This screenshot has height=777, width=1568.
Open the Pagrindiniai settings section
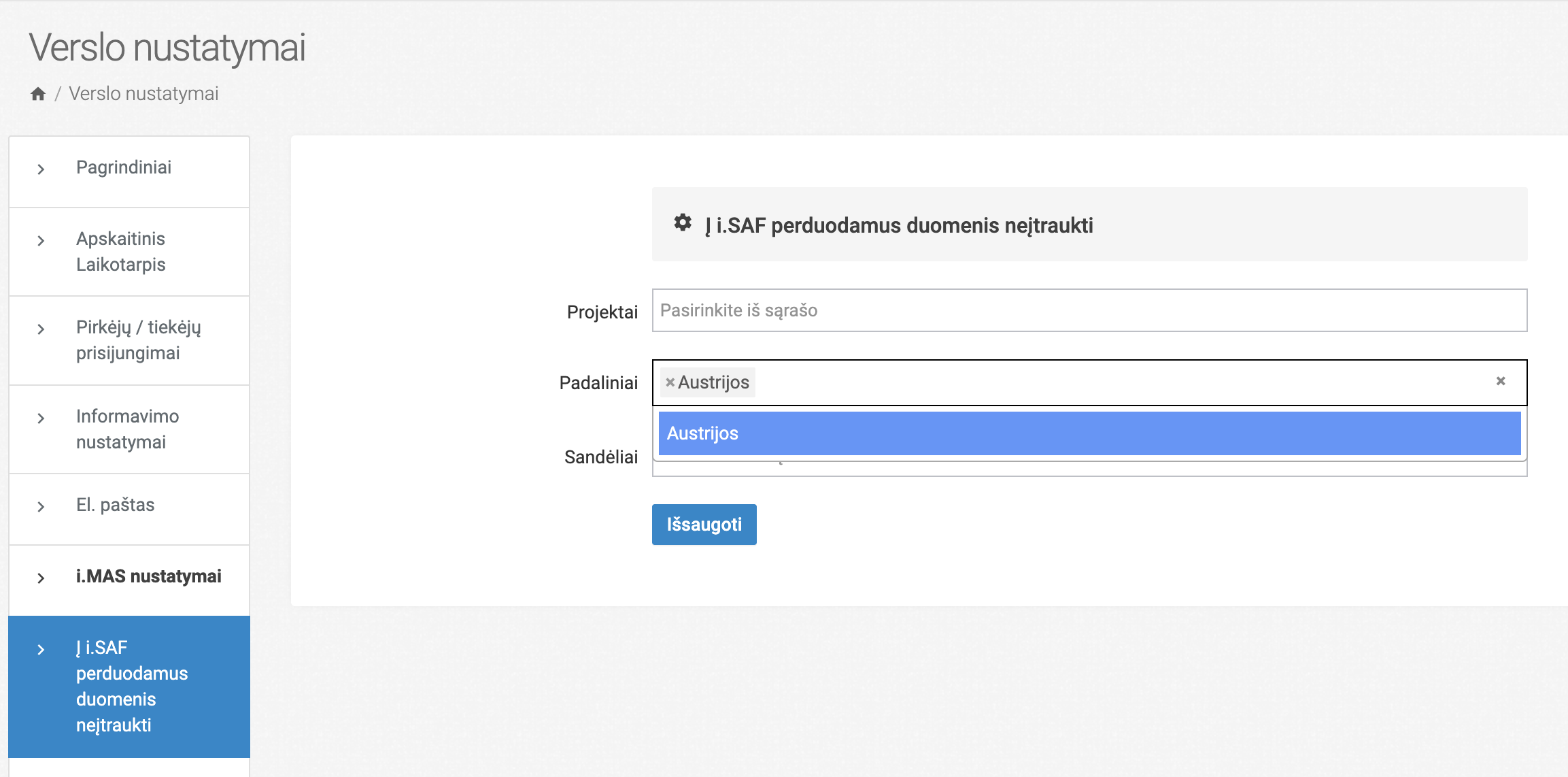pyautogui.click(x=124, y=167)
